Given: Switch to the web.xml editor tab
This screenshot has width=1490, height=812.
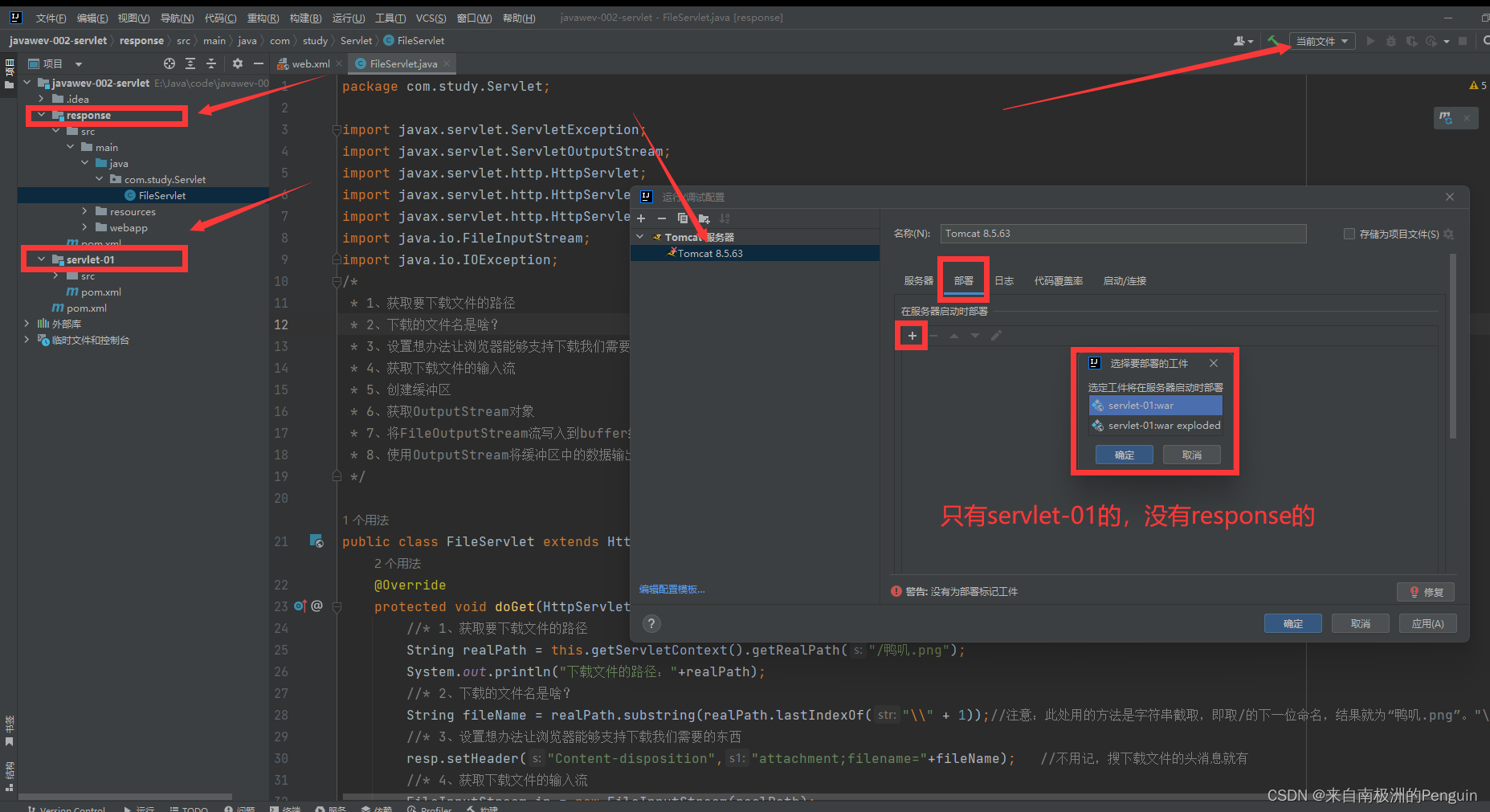Looking at the screenshot, I should click(310, 63).
